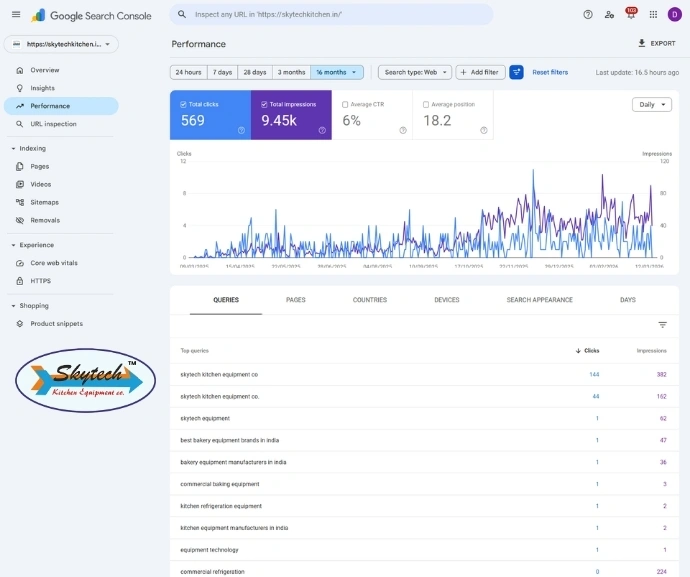690x577 pixels.
Task: Enable the Average position checkbox
Action: tap(426, 104)
